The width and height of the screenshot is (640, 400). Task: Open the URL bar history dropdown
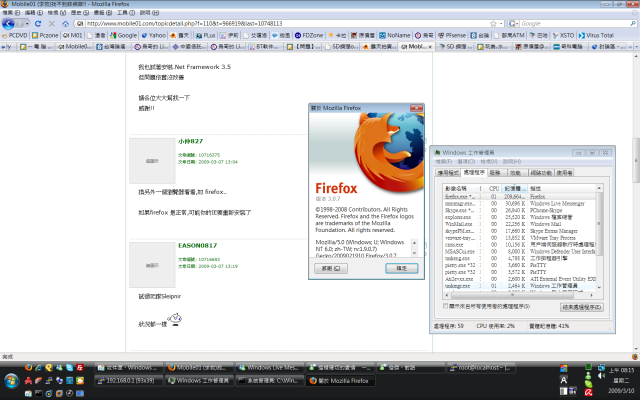[501, 24]
